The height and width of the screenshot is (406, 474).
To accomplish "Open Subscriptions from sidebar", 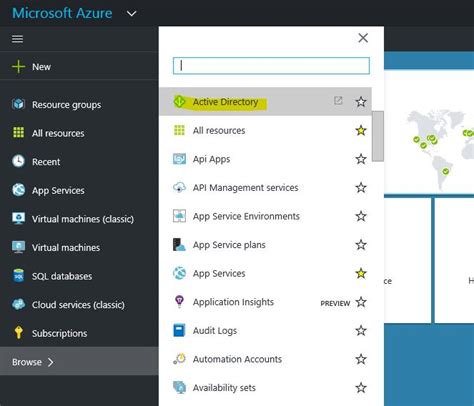I will tap(59, 333).
